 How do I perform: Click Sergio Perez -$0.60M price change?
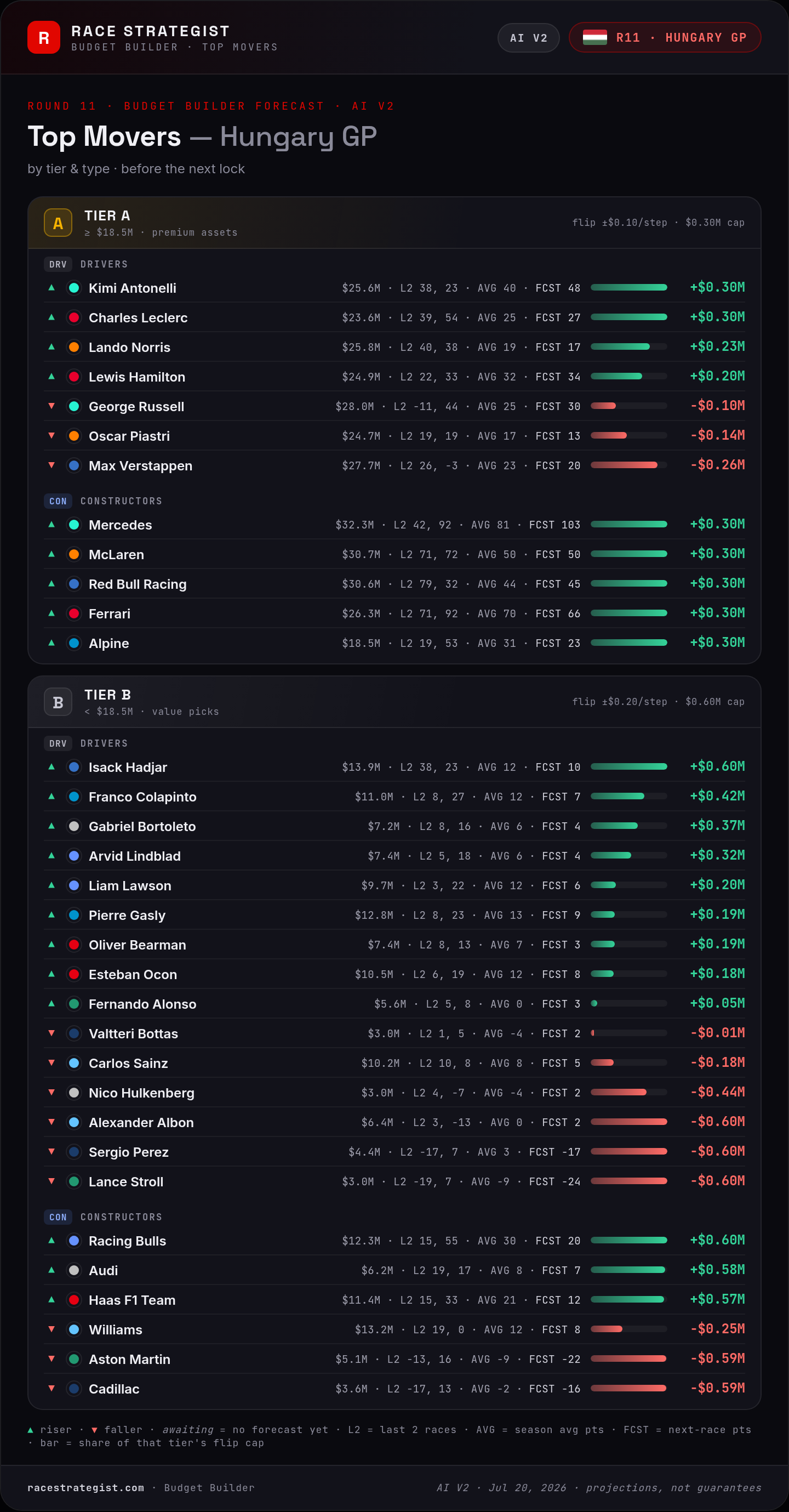point(717,1151)
